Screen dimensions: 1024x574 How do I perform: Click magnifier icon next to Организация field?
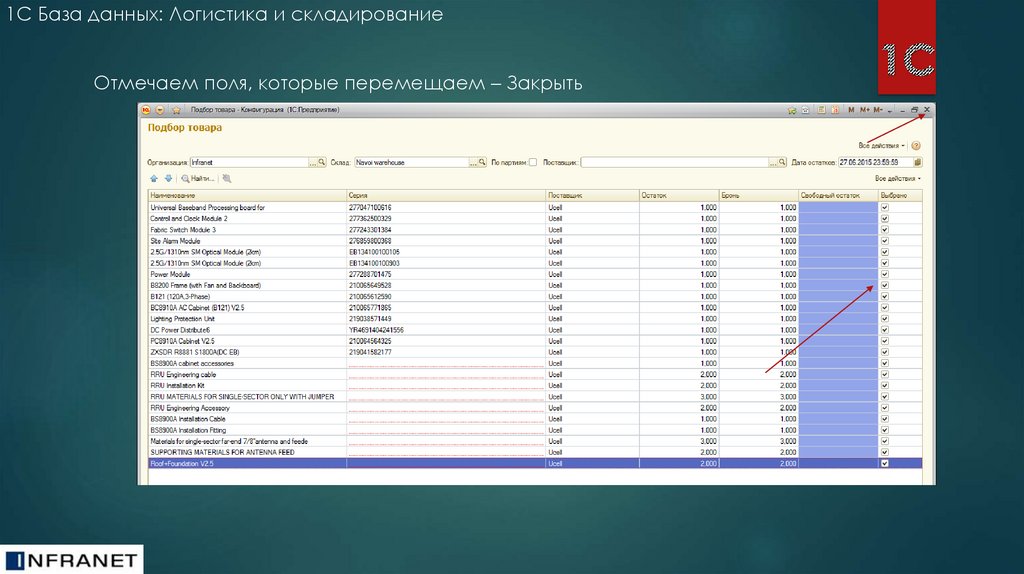pyautogui.click(x=323, y=161)
